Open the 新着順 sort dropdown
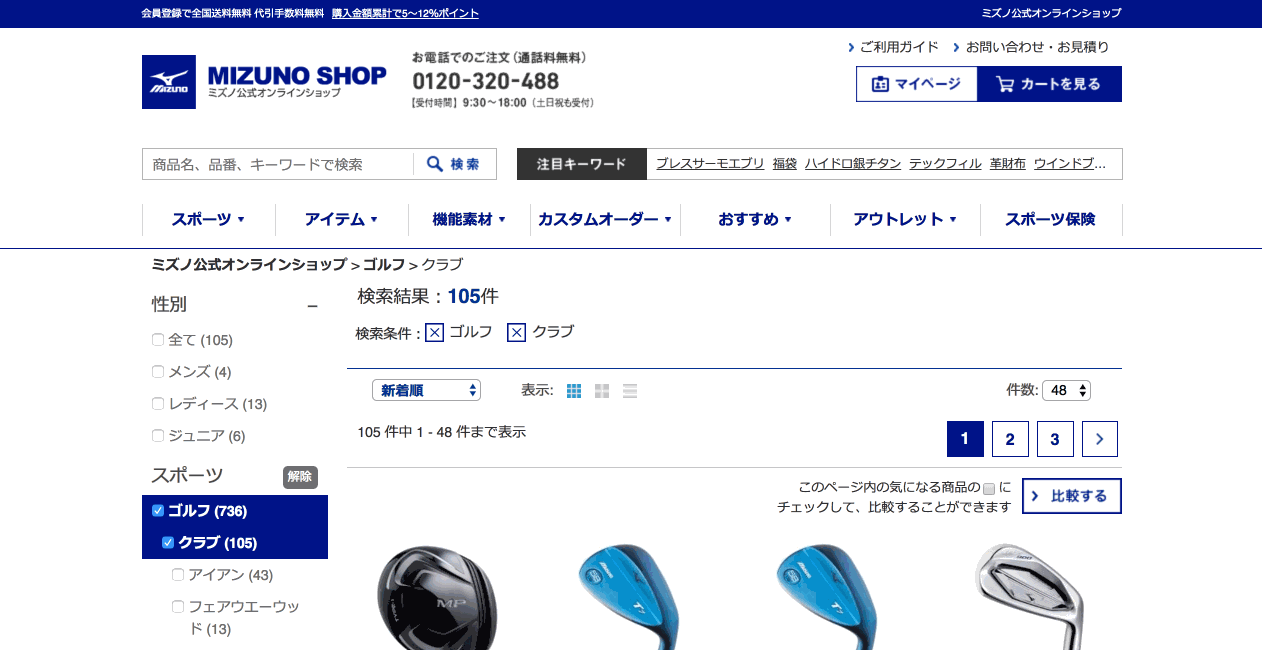Image resolution: width=1262 pixels, height=650 pixels. 426,390
